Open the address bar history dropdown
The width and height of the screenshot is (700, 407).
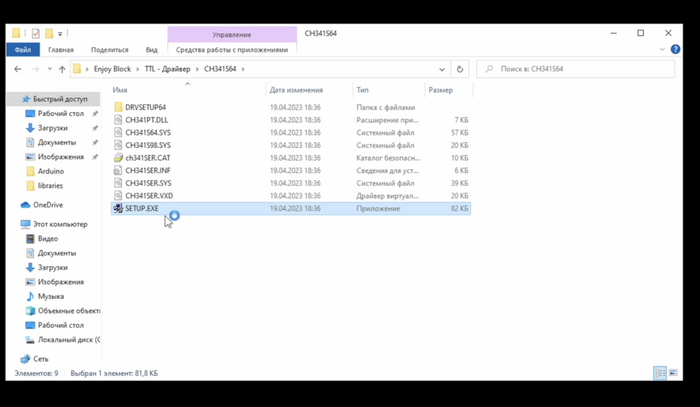(441, 70)
